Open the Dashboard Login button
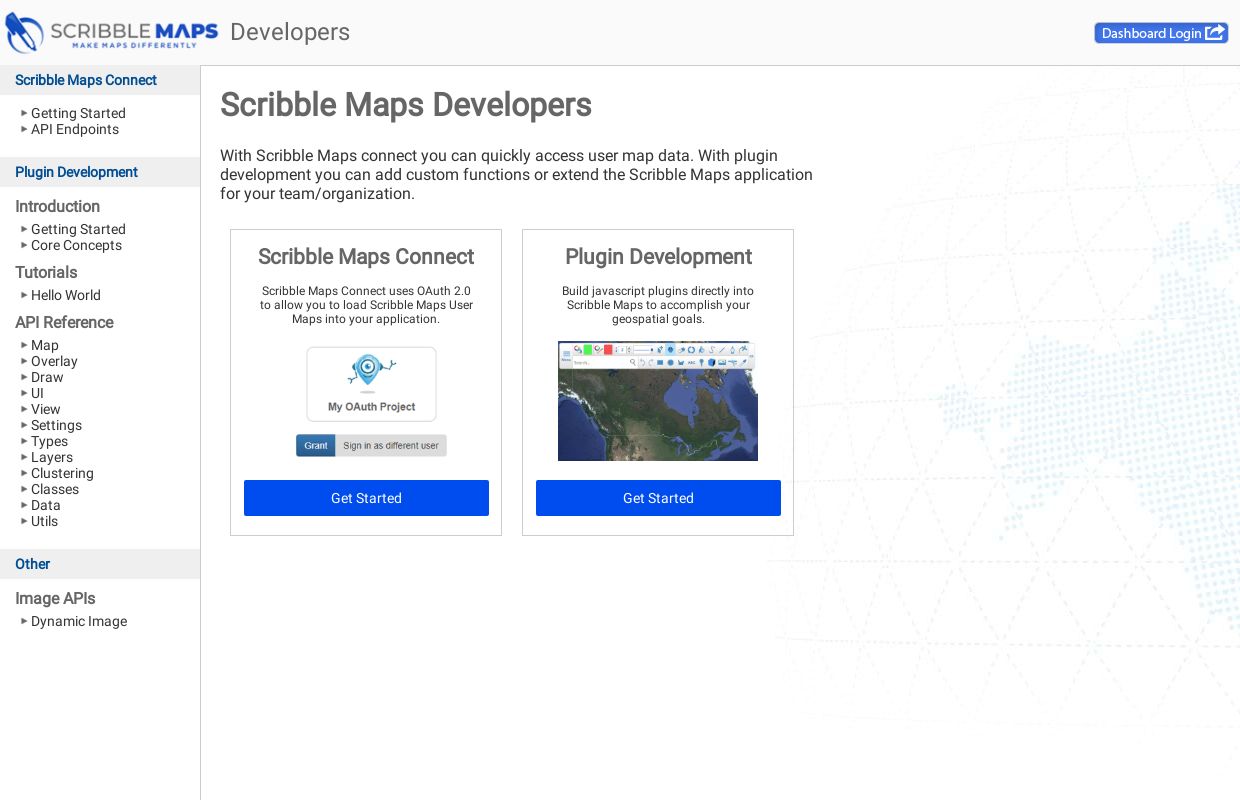 pos(1161,33)
